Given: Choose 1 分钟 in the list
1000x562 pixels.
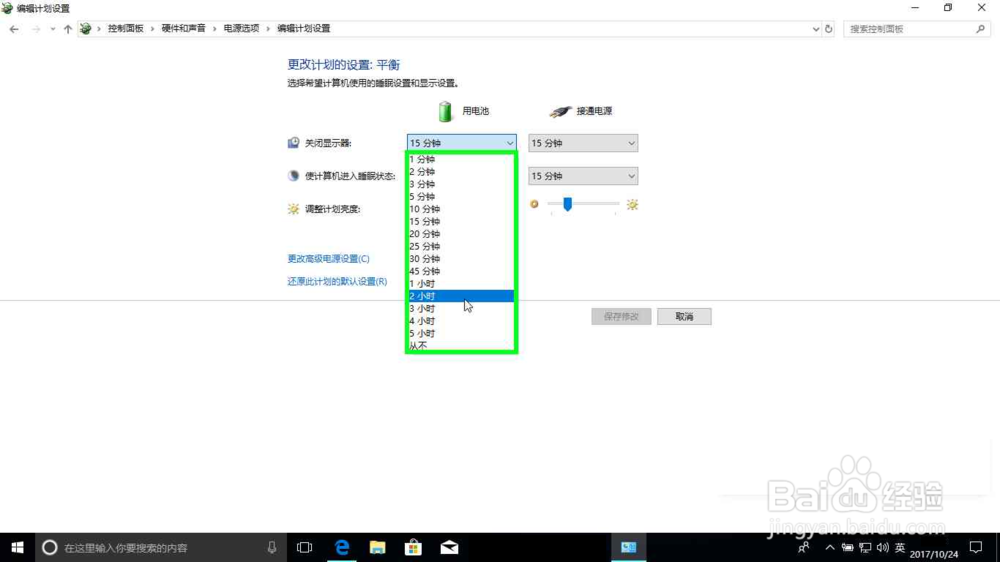Looking at the screenshot, I should click(x=461, y=159).
